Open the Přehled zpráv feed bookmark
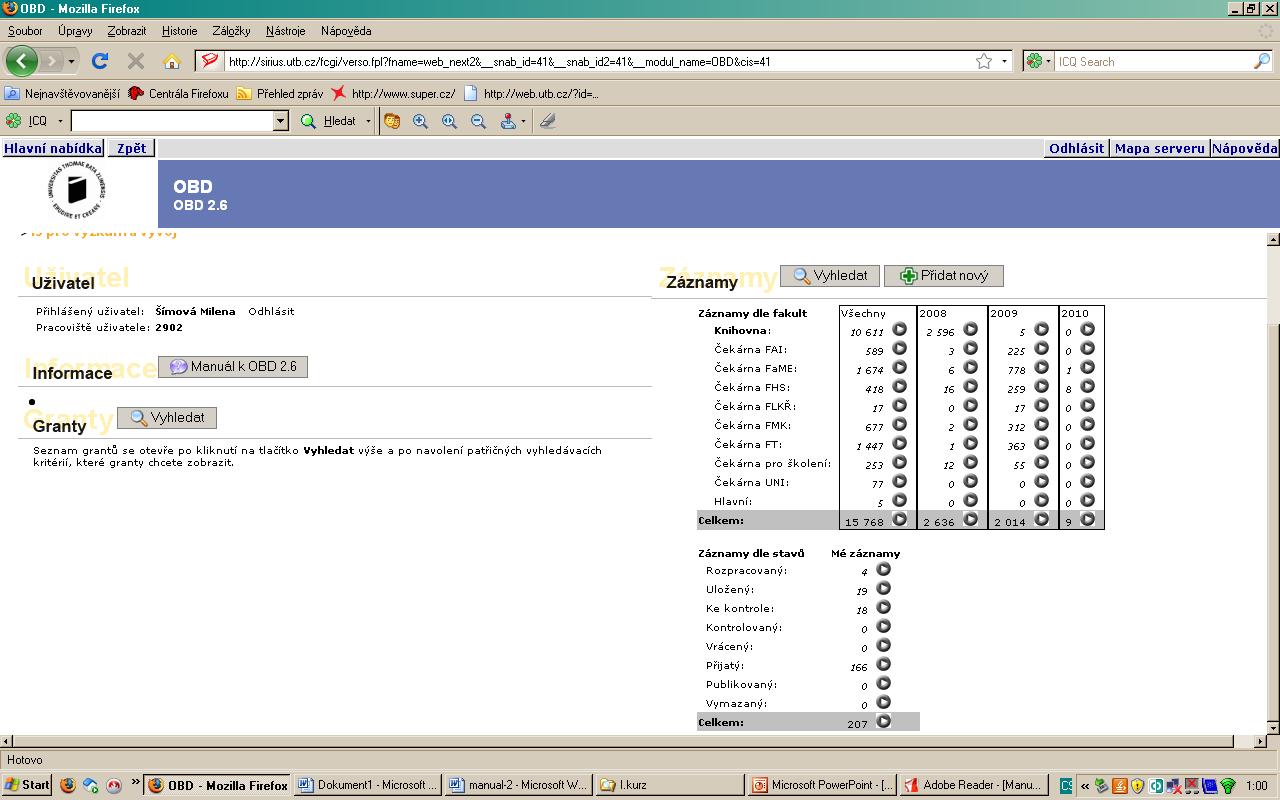1280x800 pixels. pos(279,94)
